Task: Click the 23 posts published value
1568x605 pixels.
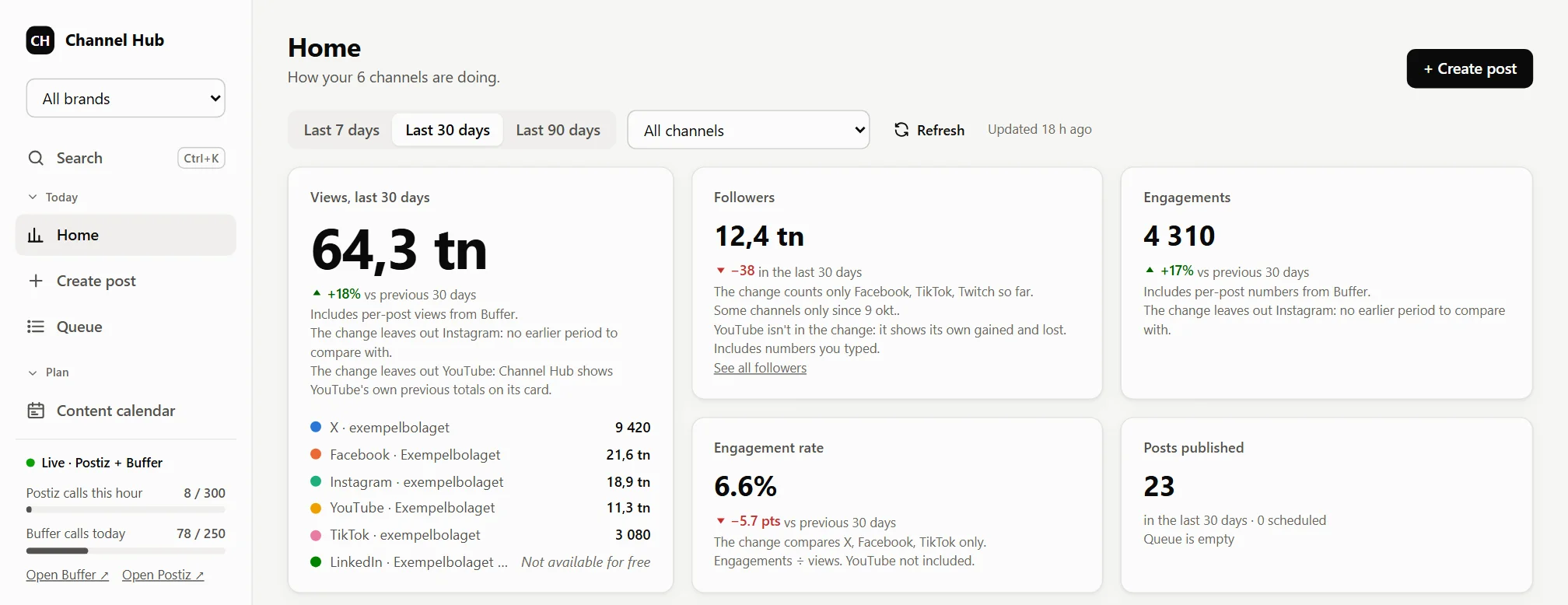Action: point(1159,486)
